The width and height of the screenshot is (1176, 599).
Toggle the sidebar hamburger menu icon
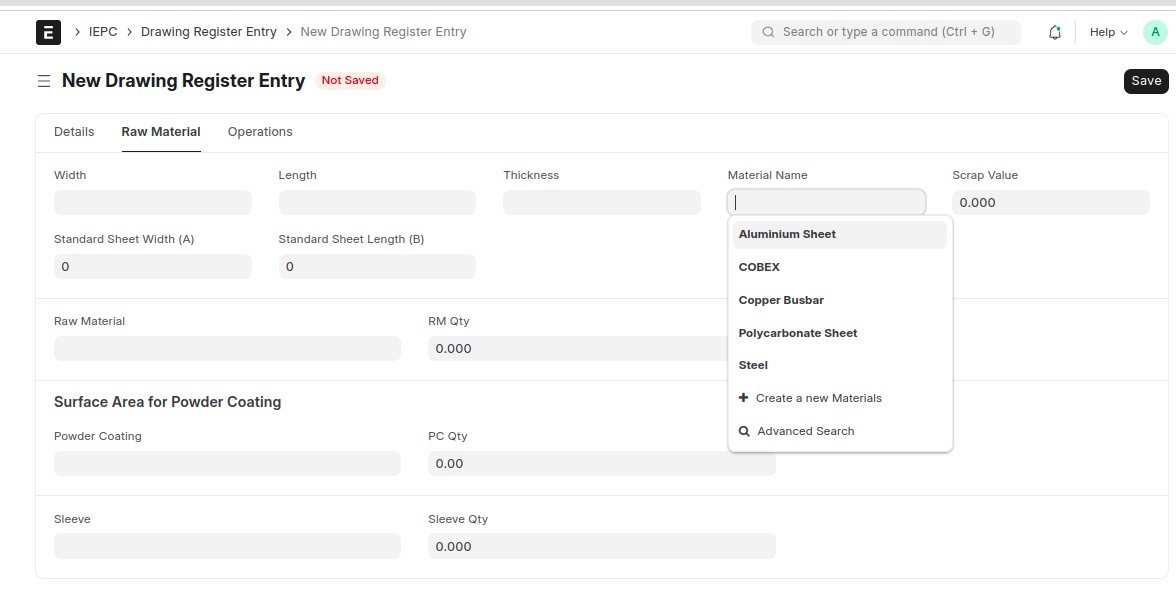click(44, 81)
